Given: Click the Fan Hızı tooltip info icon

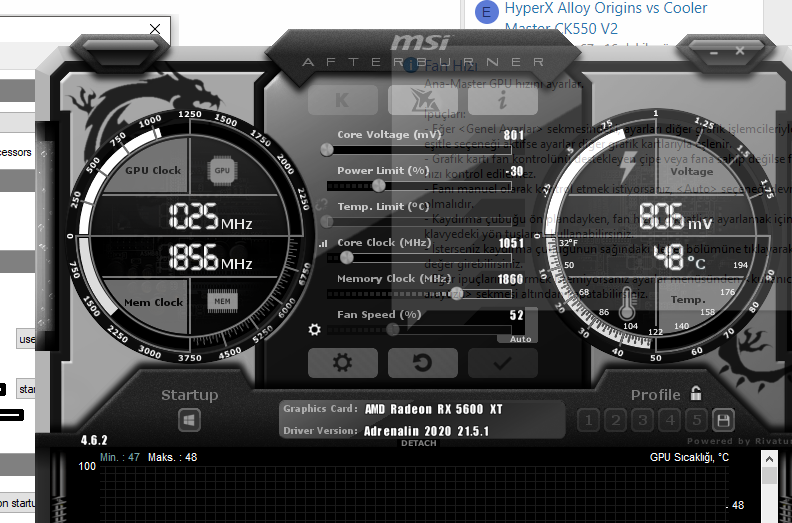Looking at the screenshot, I should 410,65.
